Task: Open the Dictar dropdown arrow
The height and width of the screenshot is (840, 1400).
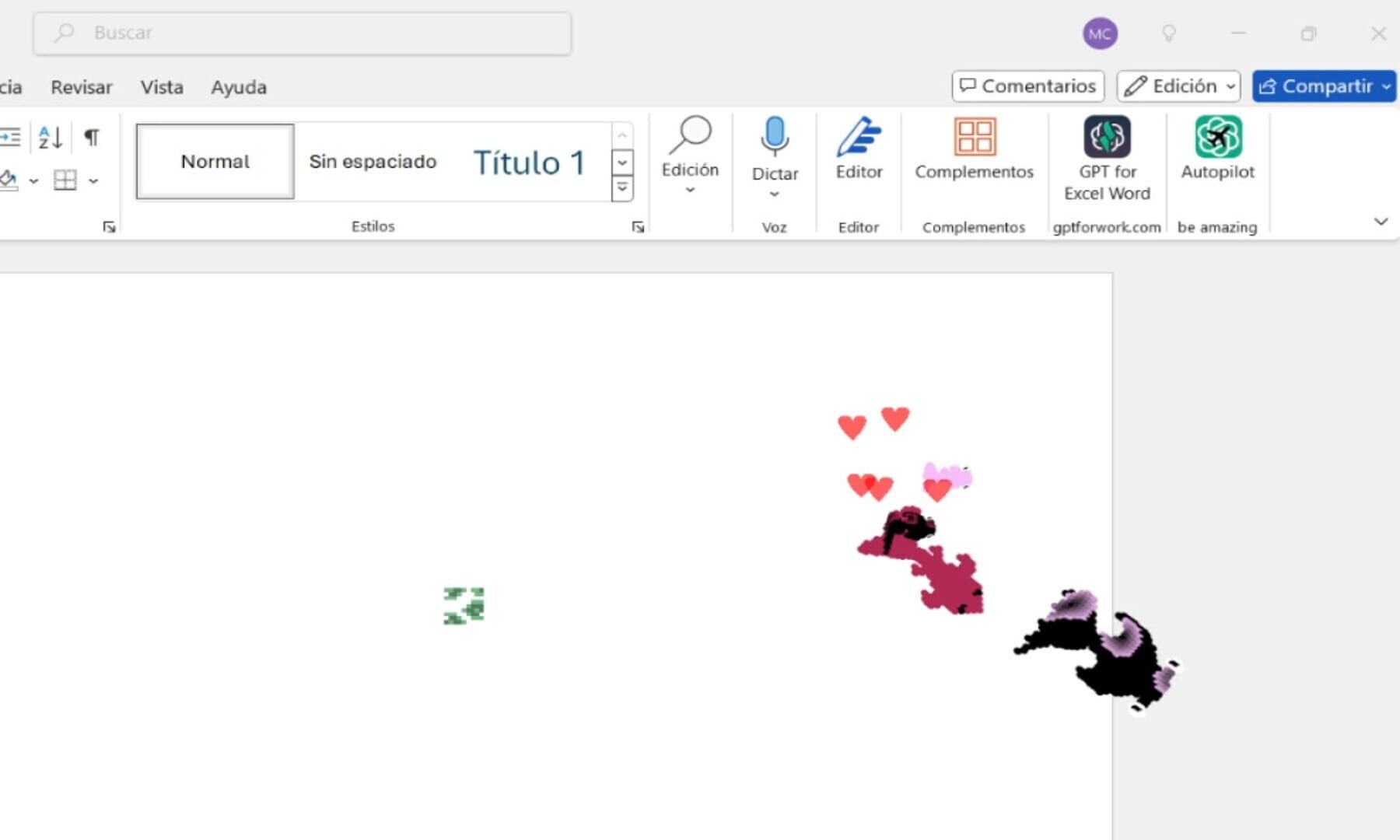Action: coord(775,193)
